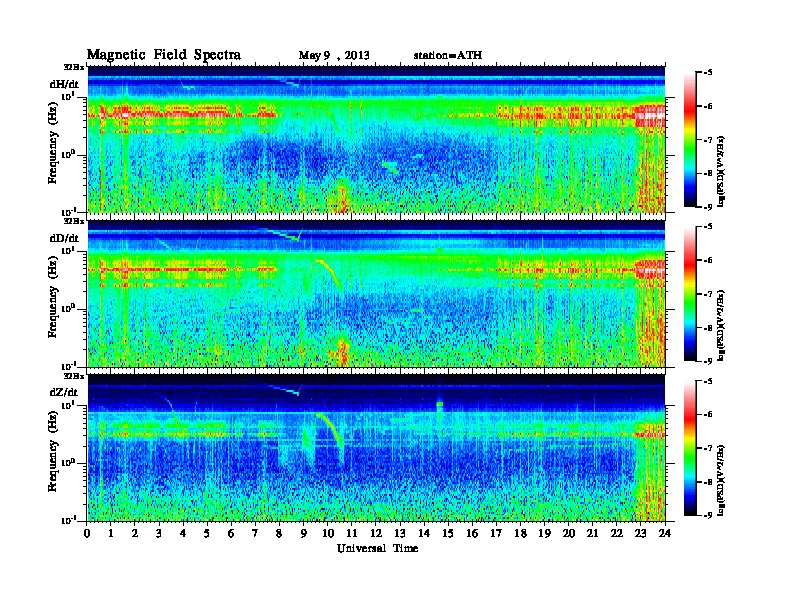The height and width of the screenshot is (612, 792).
Task: Click hour "20" on the Universal Time axis
Action: tap(569, 533)
